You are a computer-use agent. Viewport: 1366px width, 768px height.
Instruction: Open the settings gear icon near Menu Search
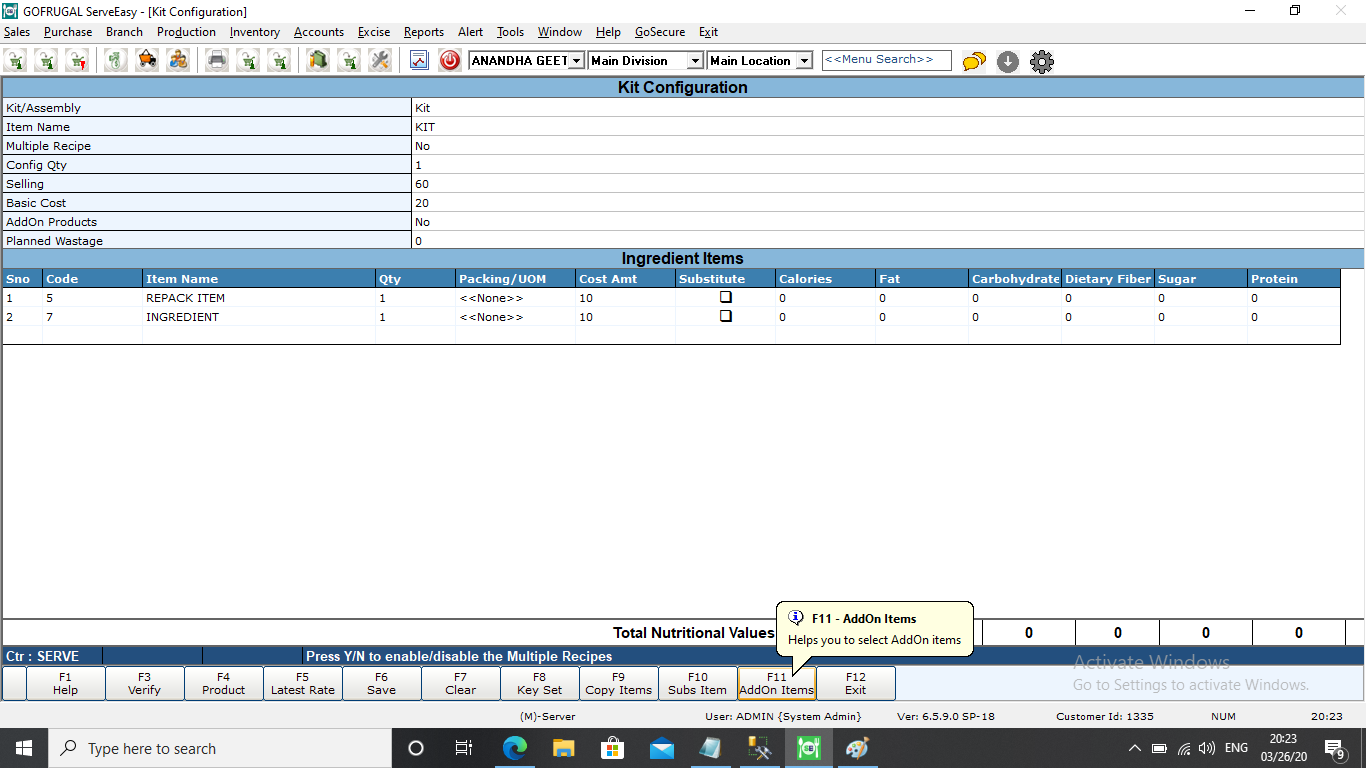click(x=1041, y=61)
